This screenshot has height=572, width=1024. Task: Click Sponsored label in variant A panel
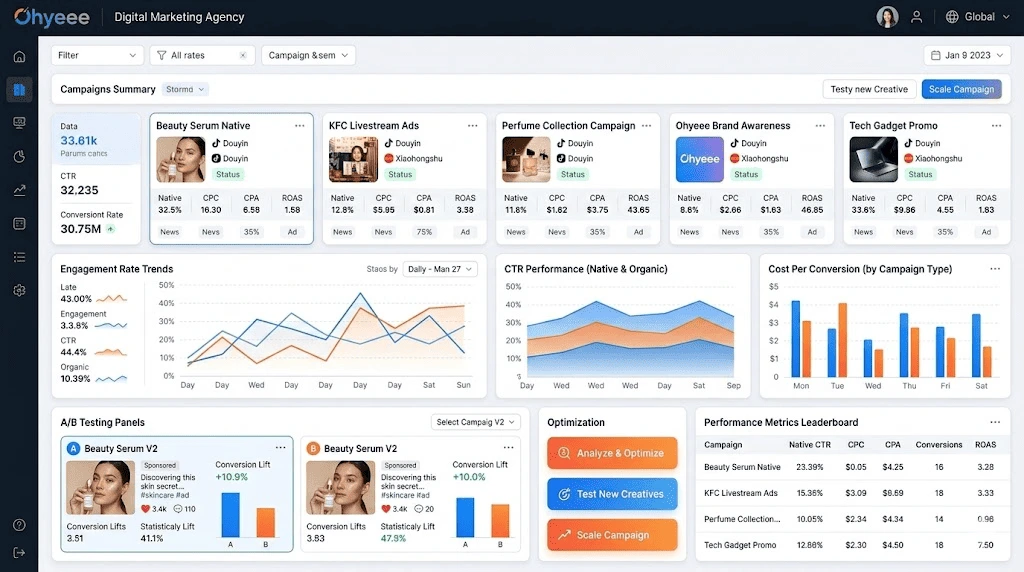pos(160,466)
